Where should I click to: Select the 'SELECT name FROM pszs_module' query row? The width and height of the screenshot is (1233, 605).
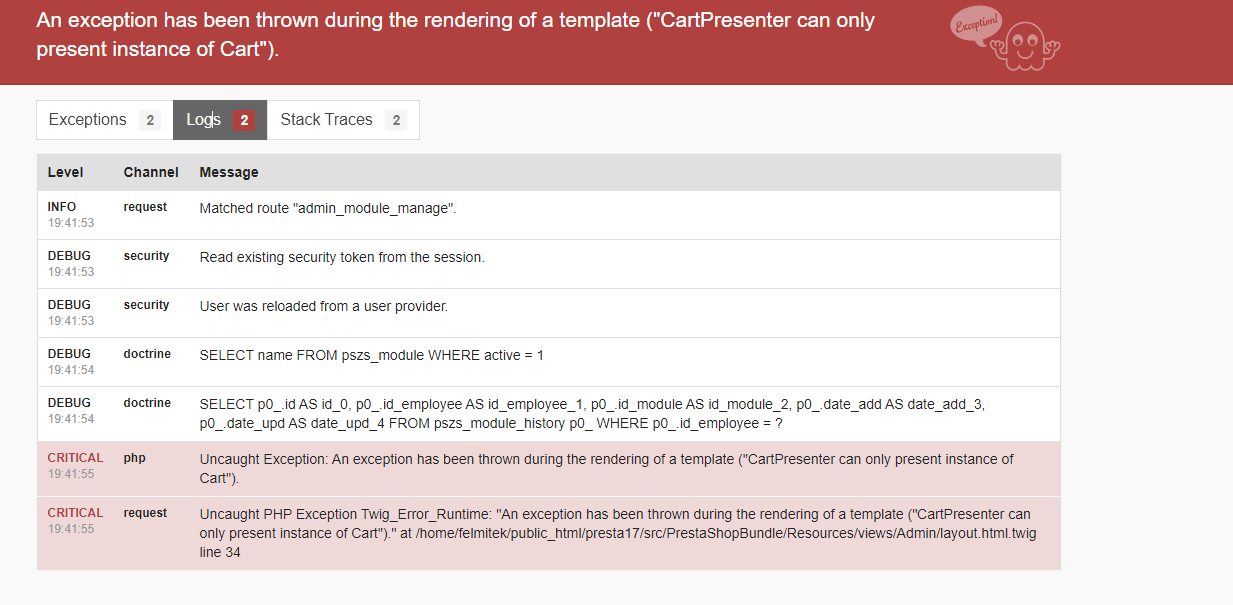[x=372, y=355]
